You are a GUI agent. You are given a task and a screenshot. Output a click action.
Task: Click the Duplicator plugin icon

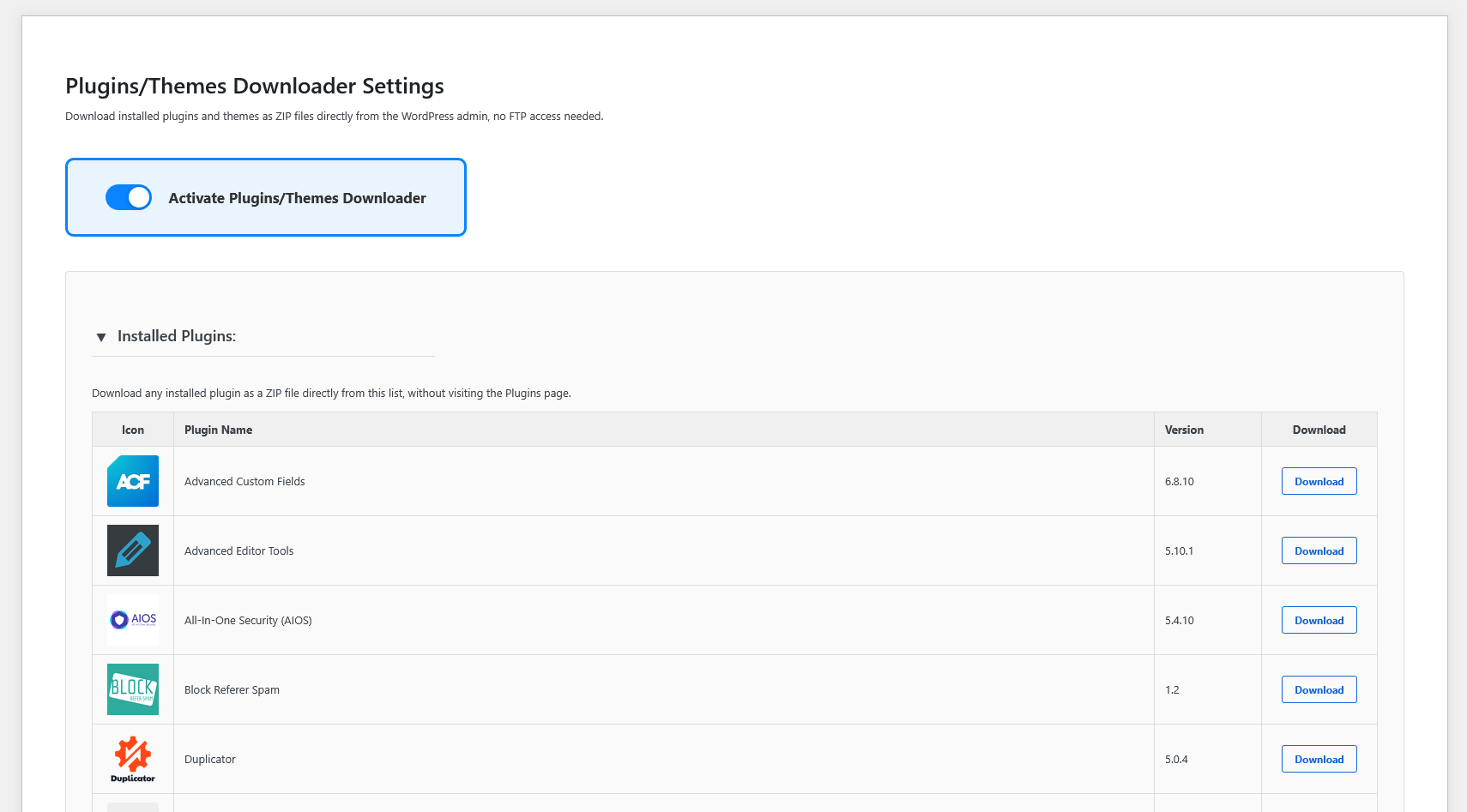133,759
